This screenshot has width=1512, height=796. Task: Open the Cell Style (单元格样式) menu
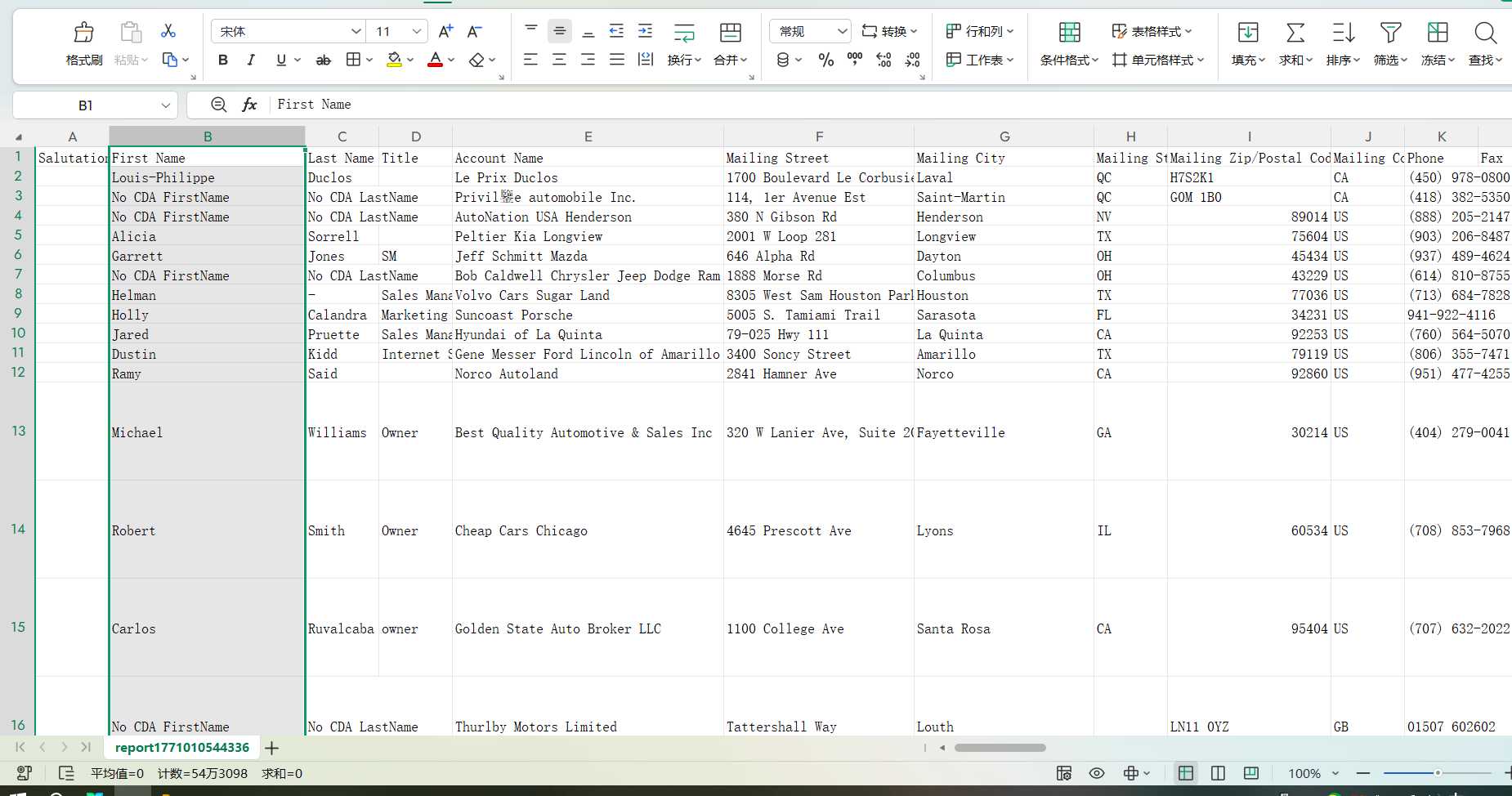click(x=1158, y=60)
